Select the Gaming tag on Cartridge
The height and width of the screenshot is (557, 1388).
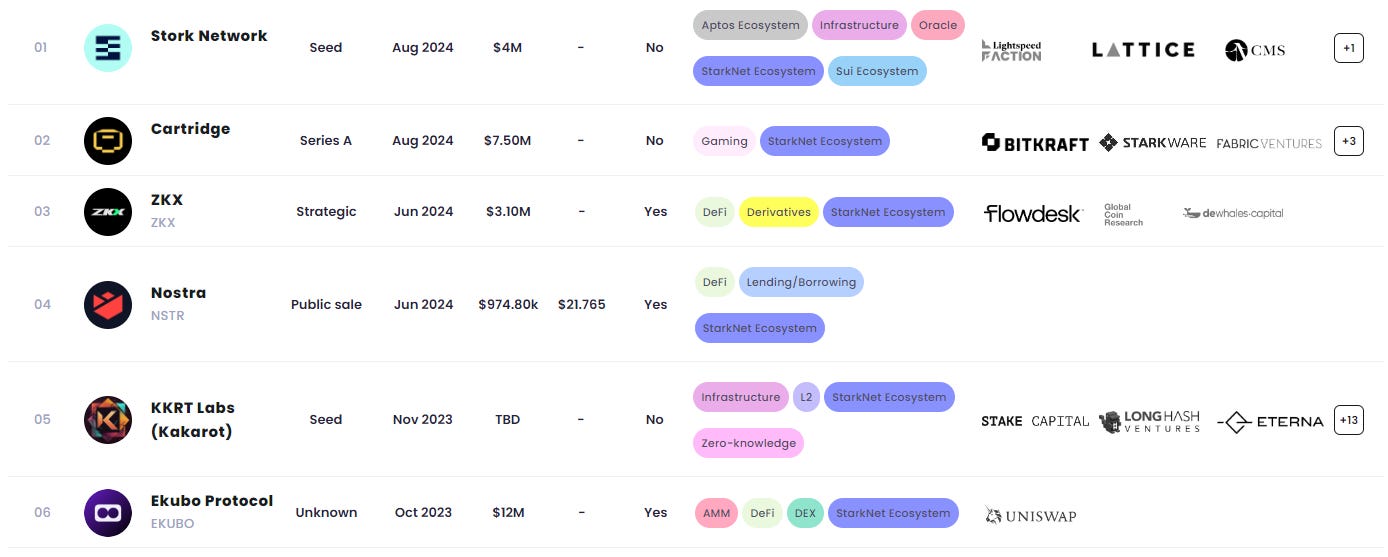(x=724, y=141)
